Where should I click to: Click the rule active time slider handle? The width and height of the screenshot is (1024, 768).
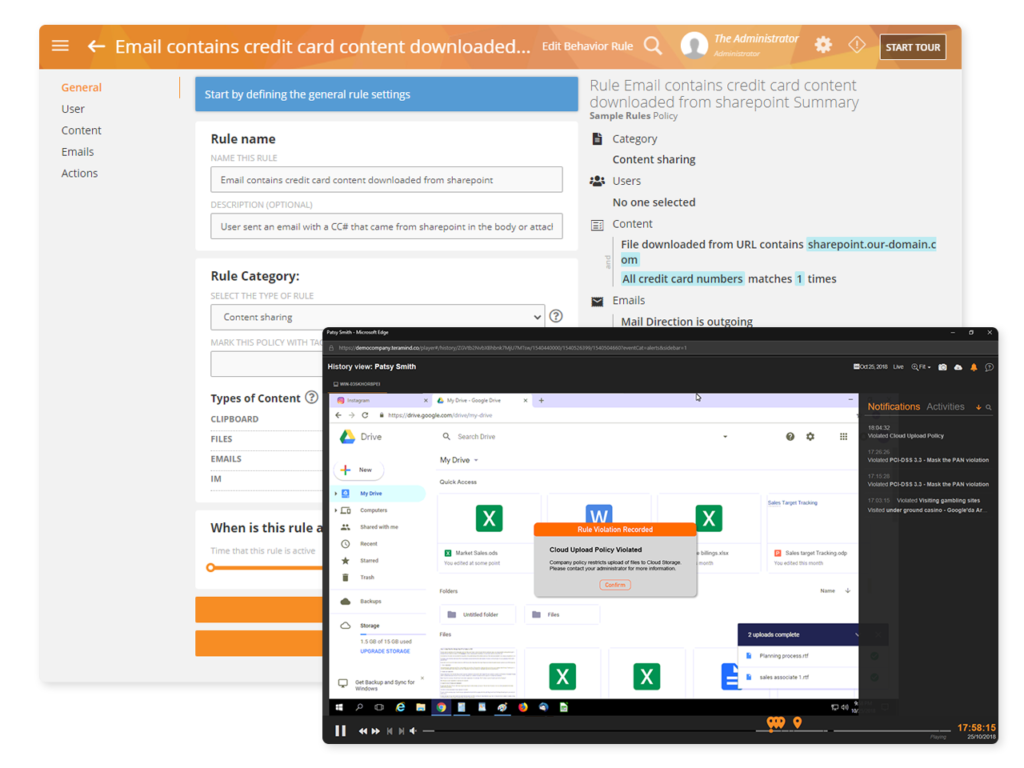[210, 568]
